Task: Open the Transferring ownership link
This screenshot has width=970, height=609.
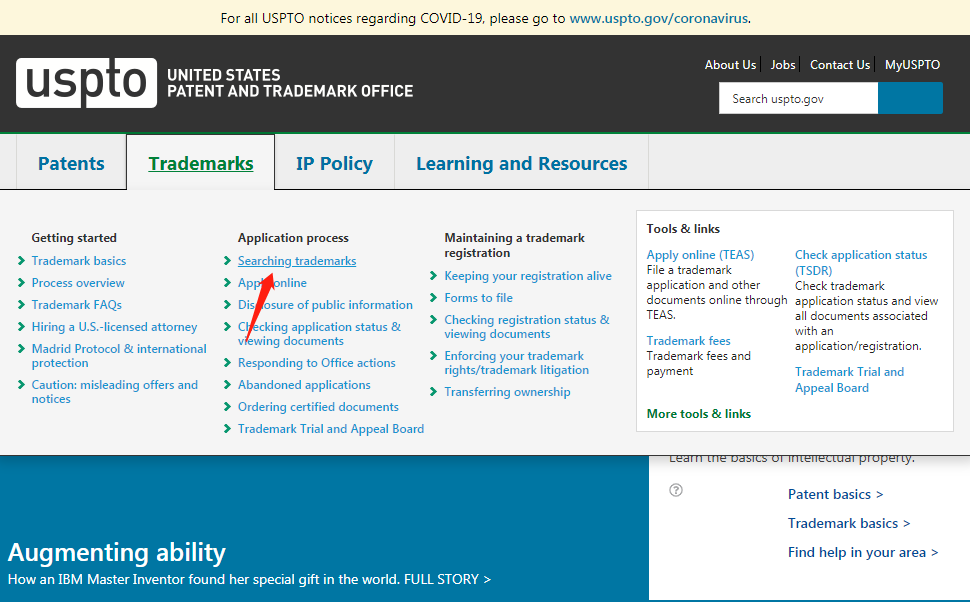Action: [x=507, y=392]
